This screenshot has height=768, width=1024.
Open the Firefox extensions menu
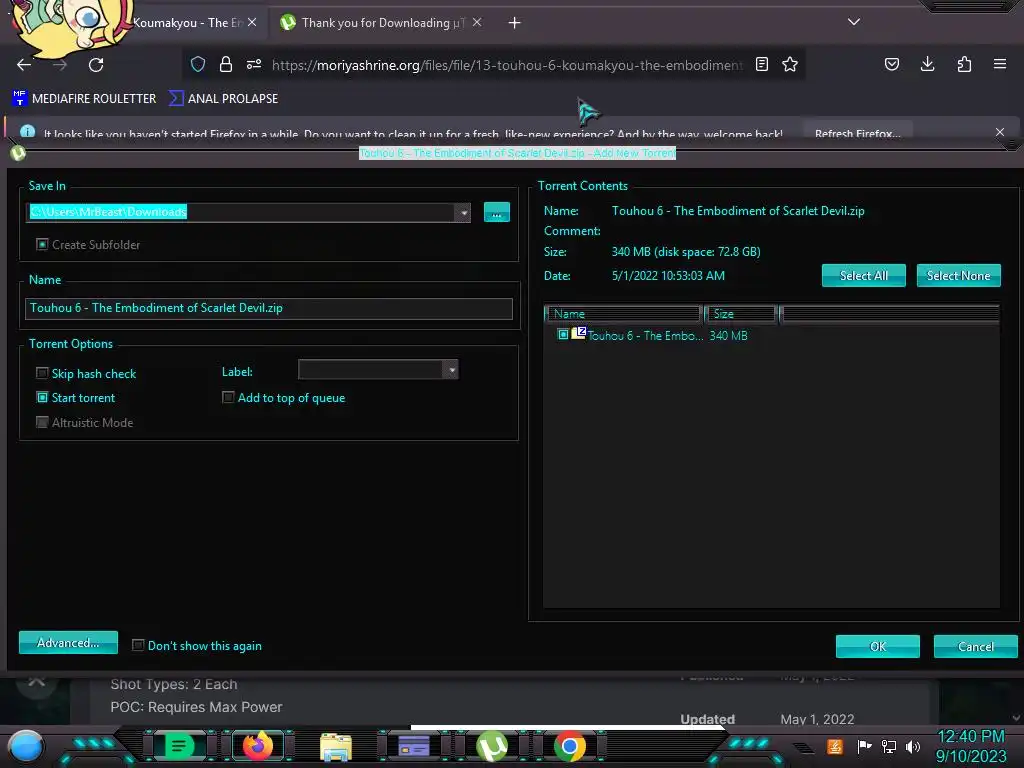click(964, 64)
